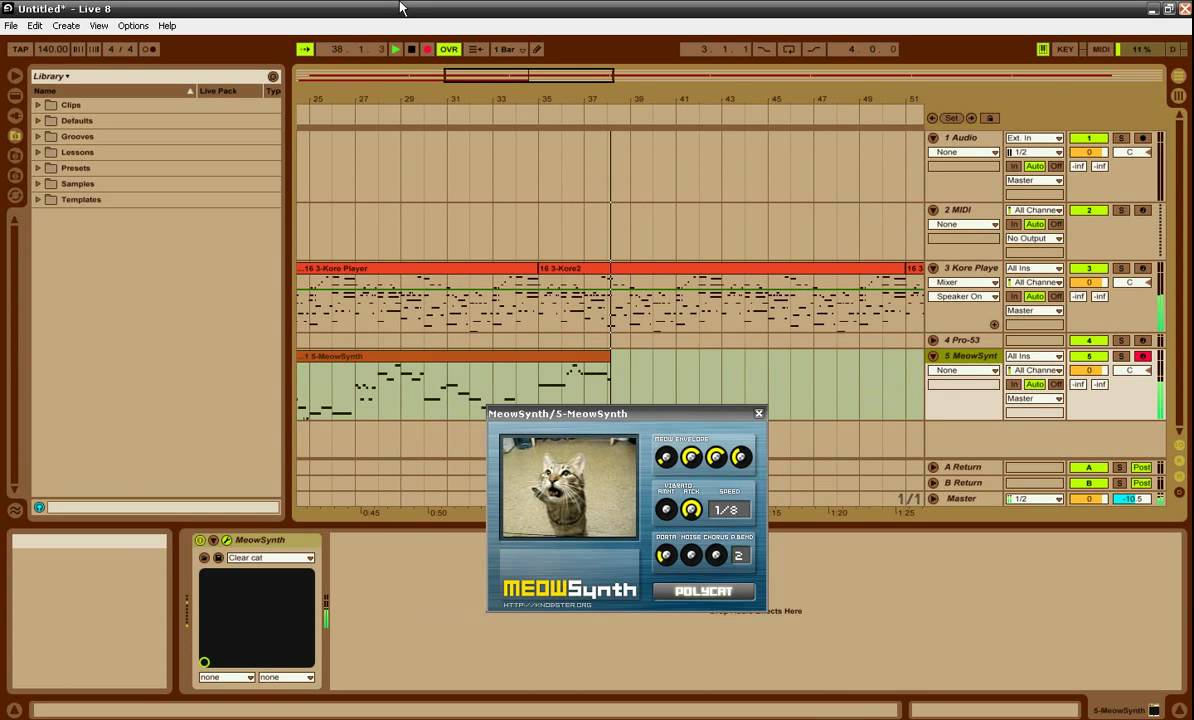The height and width of the screenshot is (720, 1194).
Task: Arm the global Record button in transport
Action: coord(427,49)
